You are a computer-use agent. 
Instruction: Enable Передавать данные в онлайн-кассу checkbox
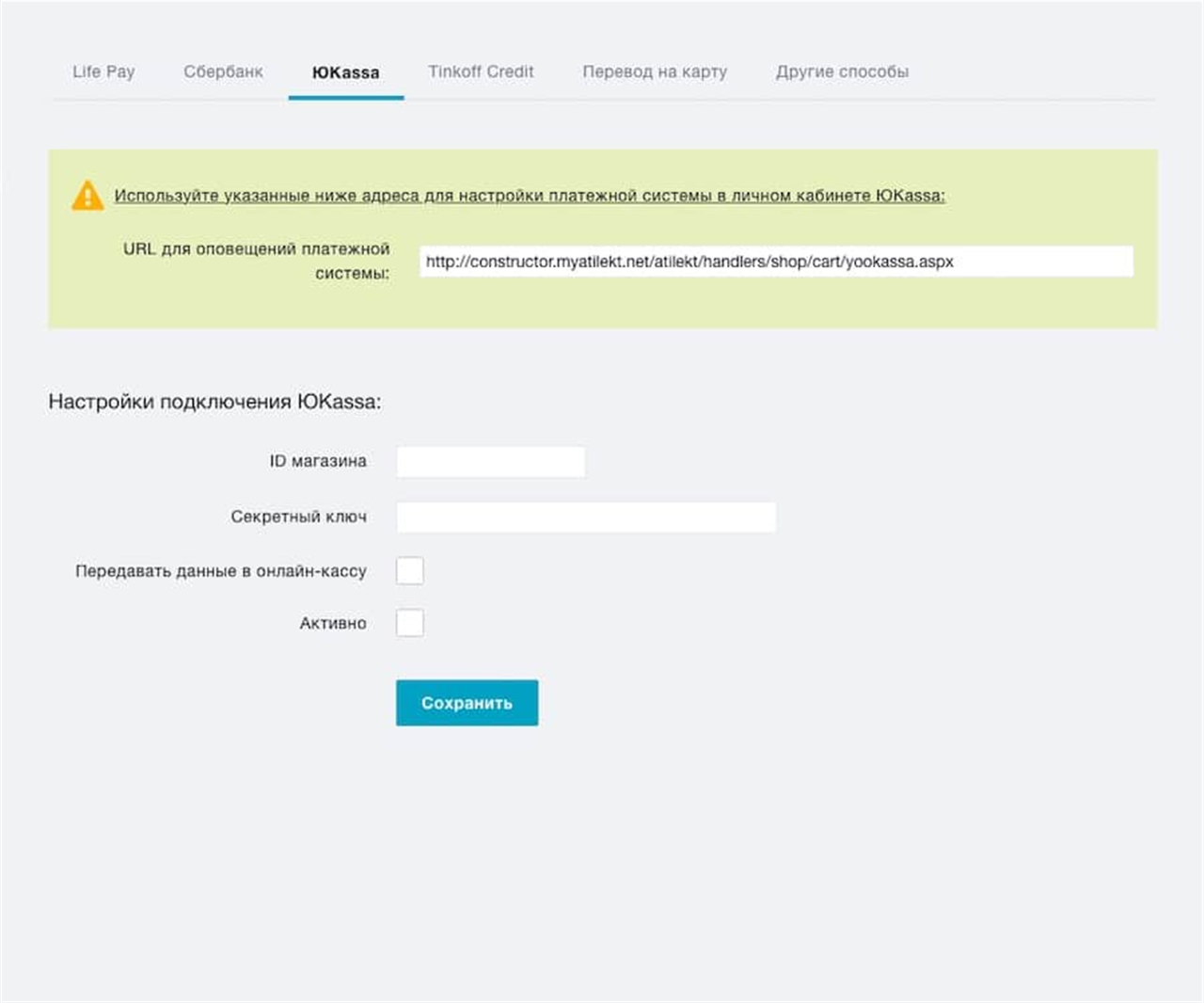(x=410, y=570)
